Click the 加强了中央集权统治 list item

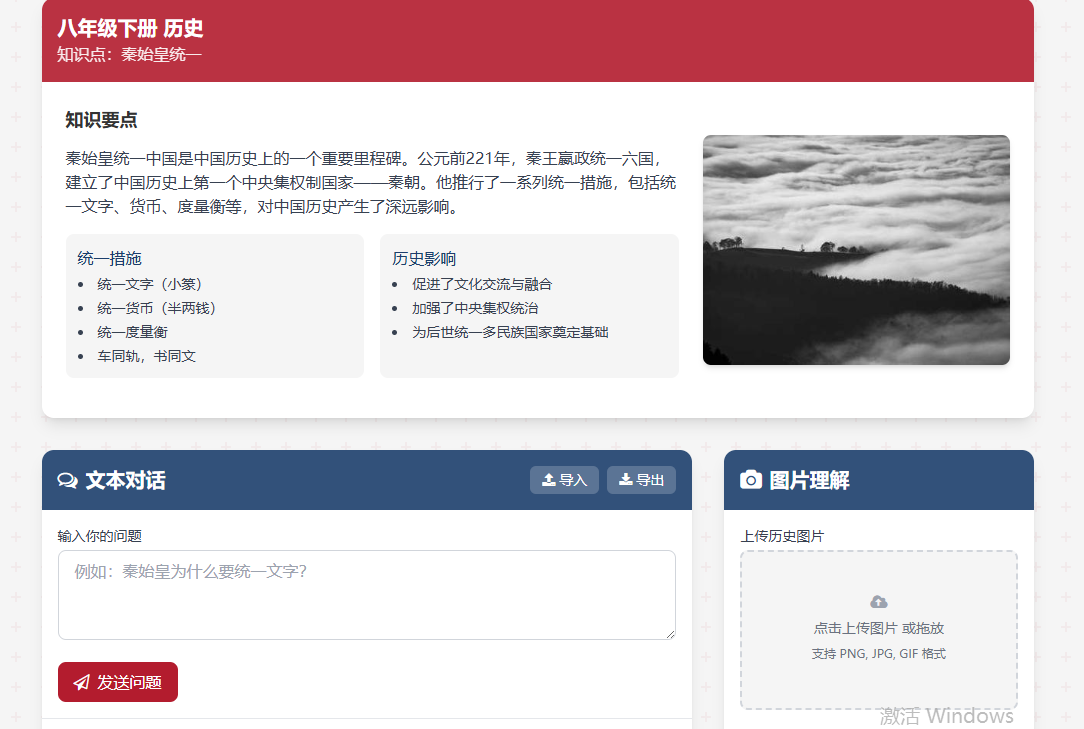pyautogui.click(x=475, y=308)
